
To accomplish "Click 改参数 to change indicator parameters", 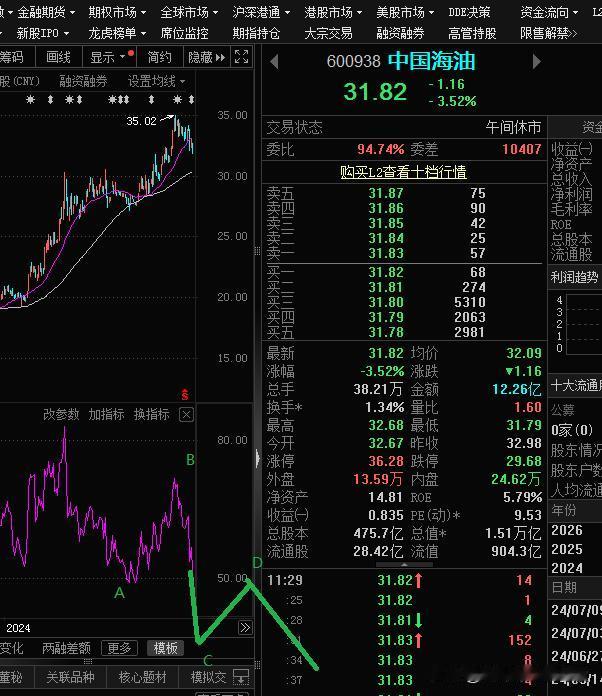I will pyautogui.click(x=61, y=415).
